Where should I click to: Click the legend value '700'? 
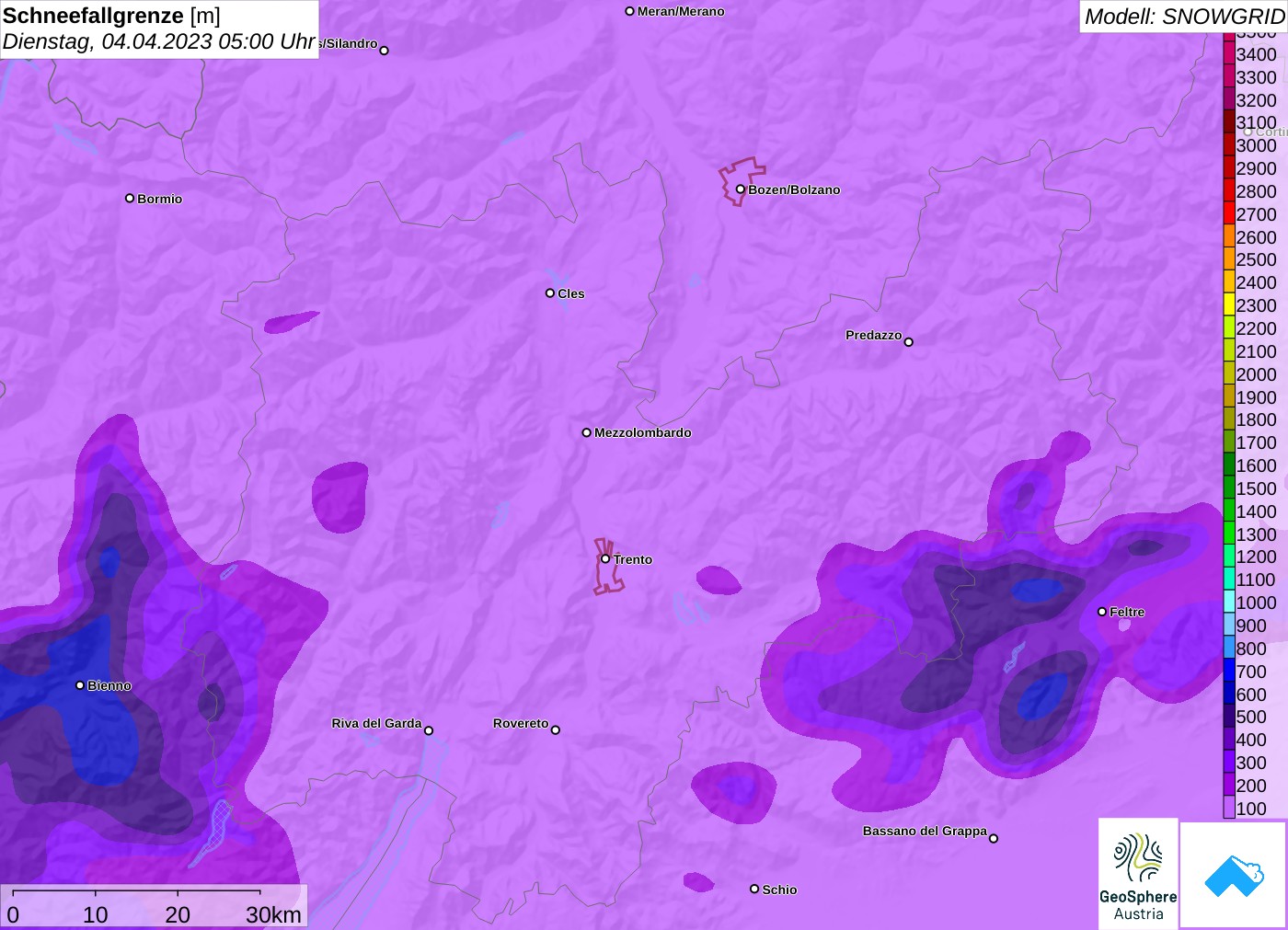(x=1251, y=672)
